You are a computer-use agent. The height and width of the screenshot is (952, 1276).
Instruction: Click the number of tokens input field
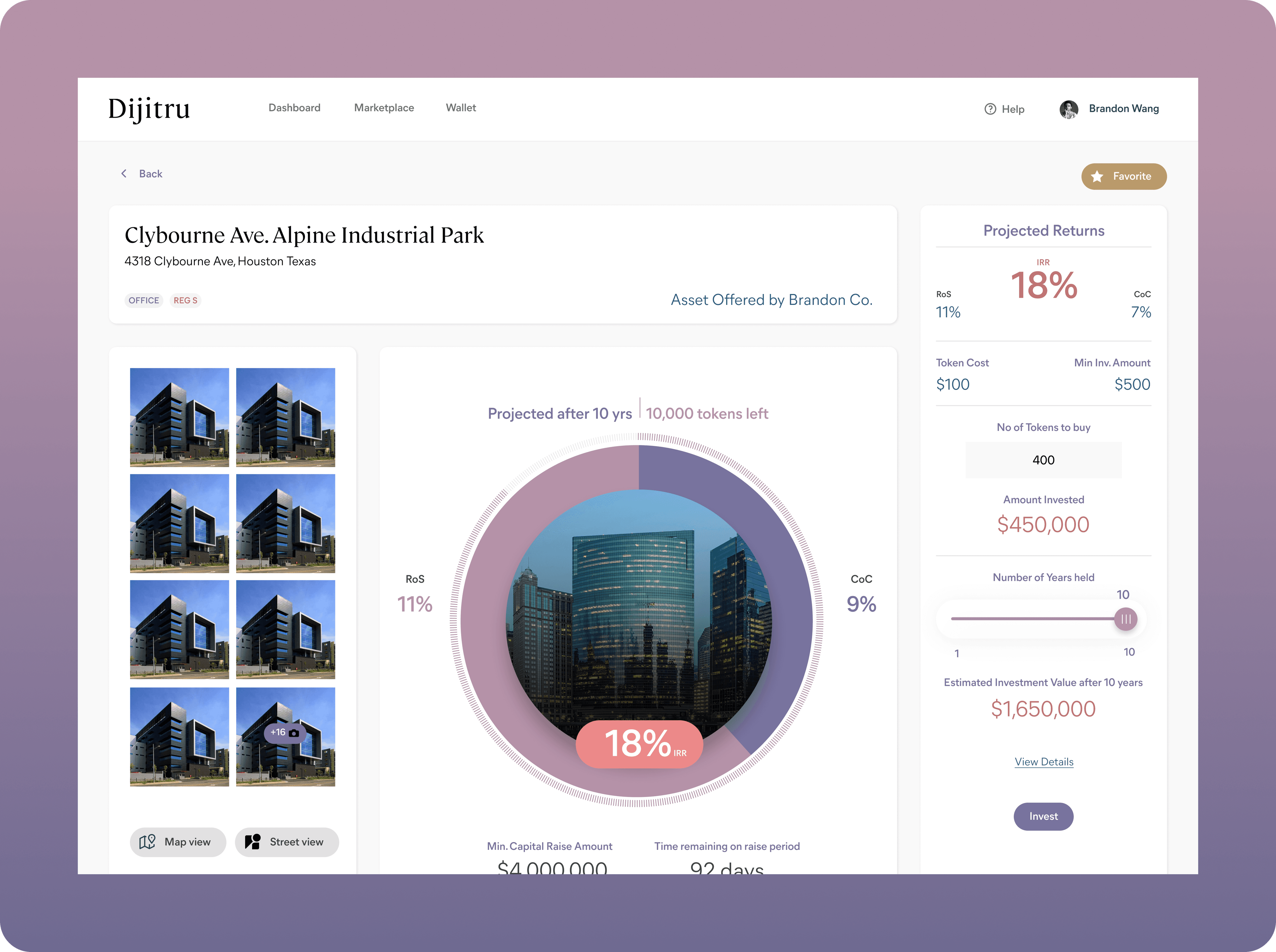[x=1043, y=460]
